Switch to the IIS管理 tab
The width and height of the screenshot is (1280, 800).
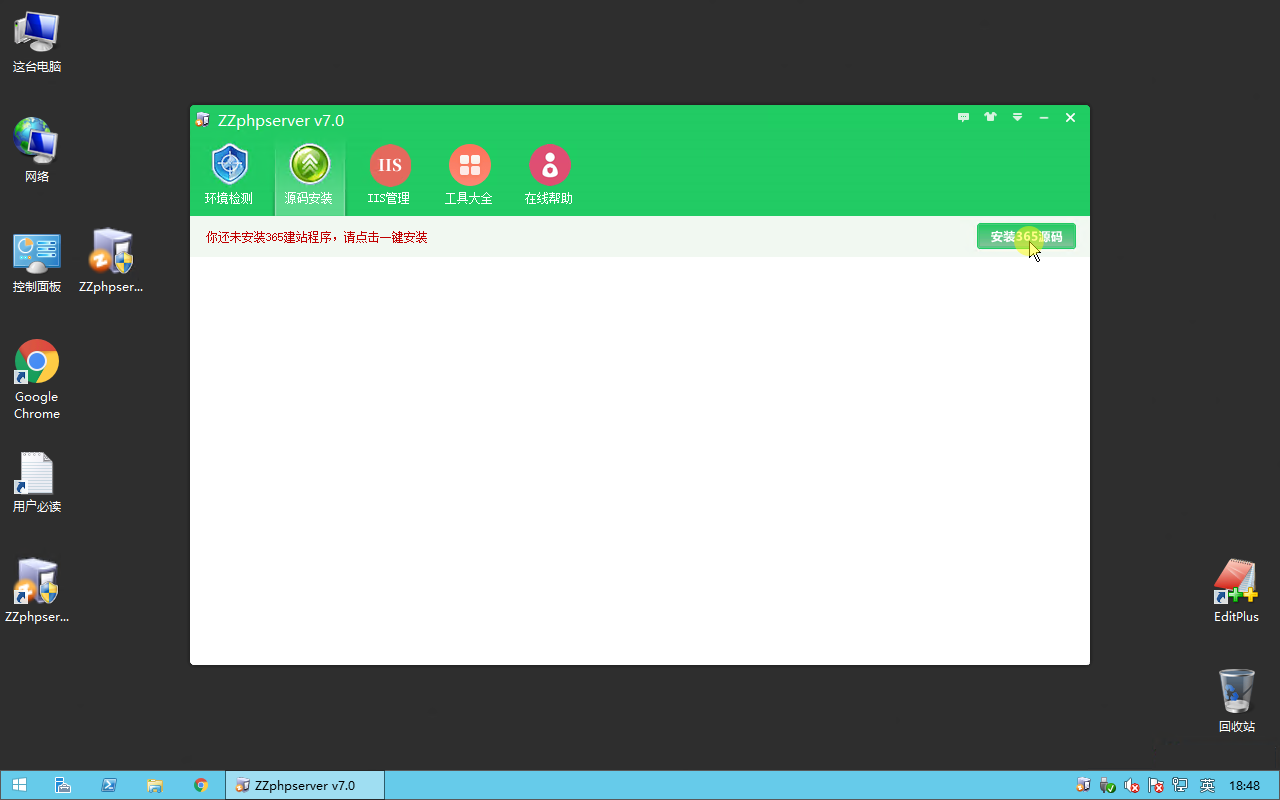pos(389,175)
